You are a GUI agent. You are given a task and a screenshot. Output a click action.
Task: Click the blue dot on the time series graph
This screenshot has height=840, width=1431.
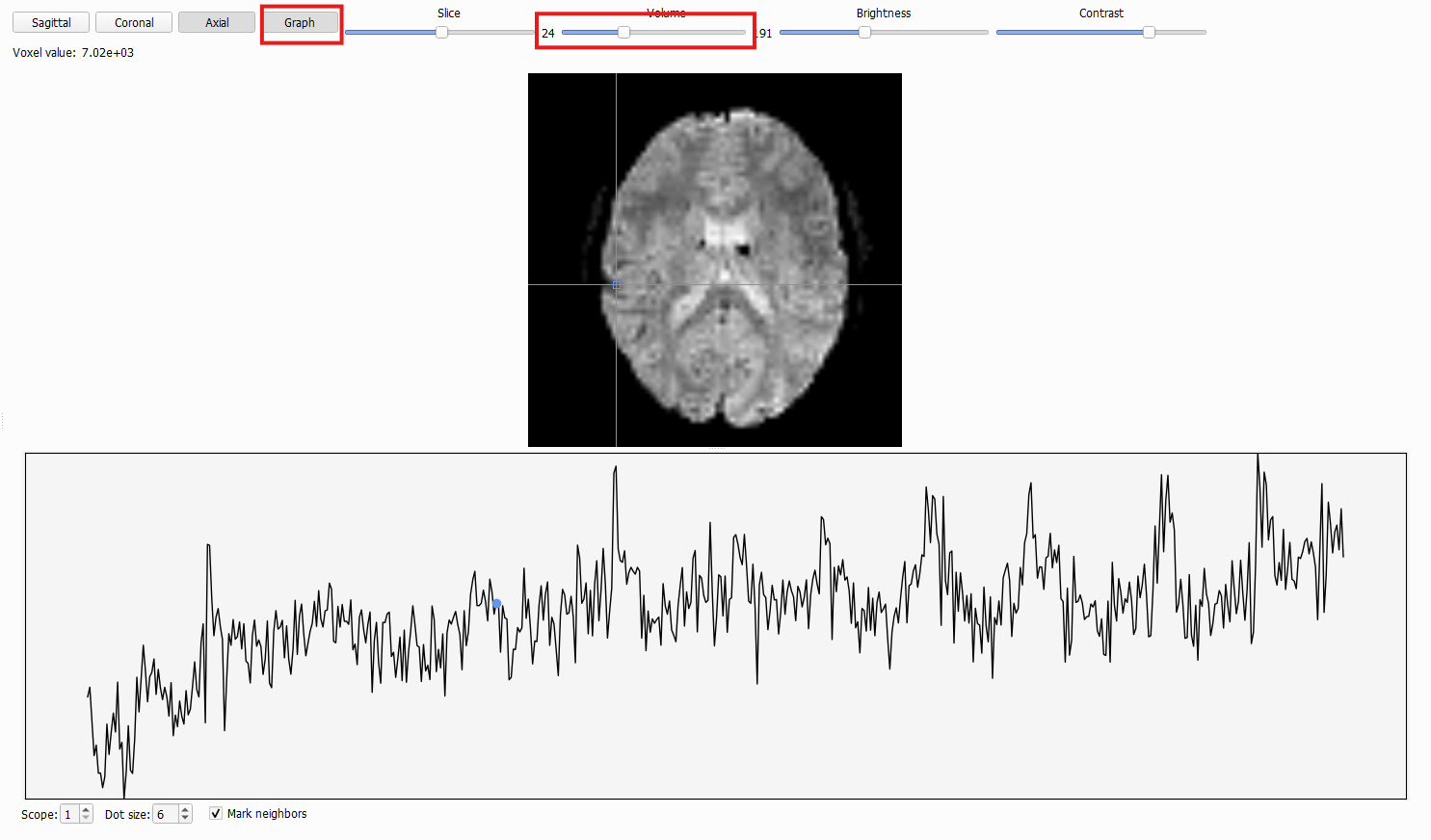coord(496,604)
